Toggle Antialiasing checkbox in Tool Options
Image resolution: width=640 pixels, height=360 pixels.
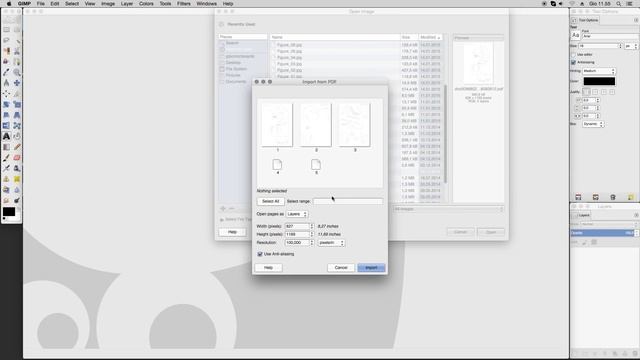point(573,62)
